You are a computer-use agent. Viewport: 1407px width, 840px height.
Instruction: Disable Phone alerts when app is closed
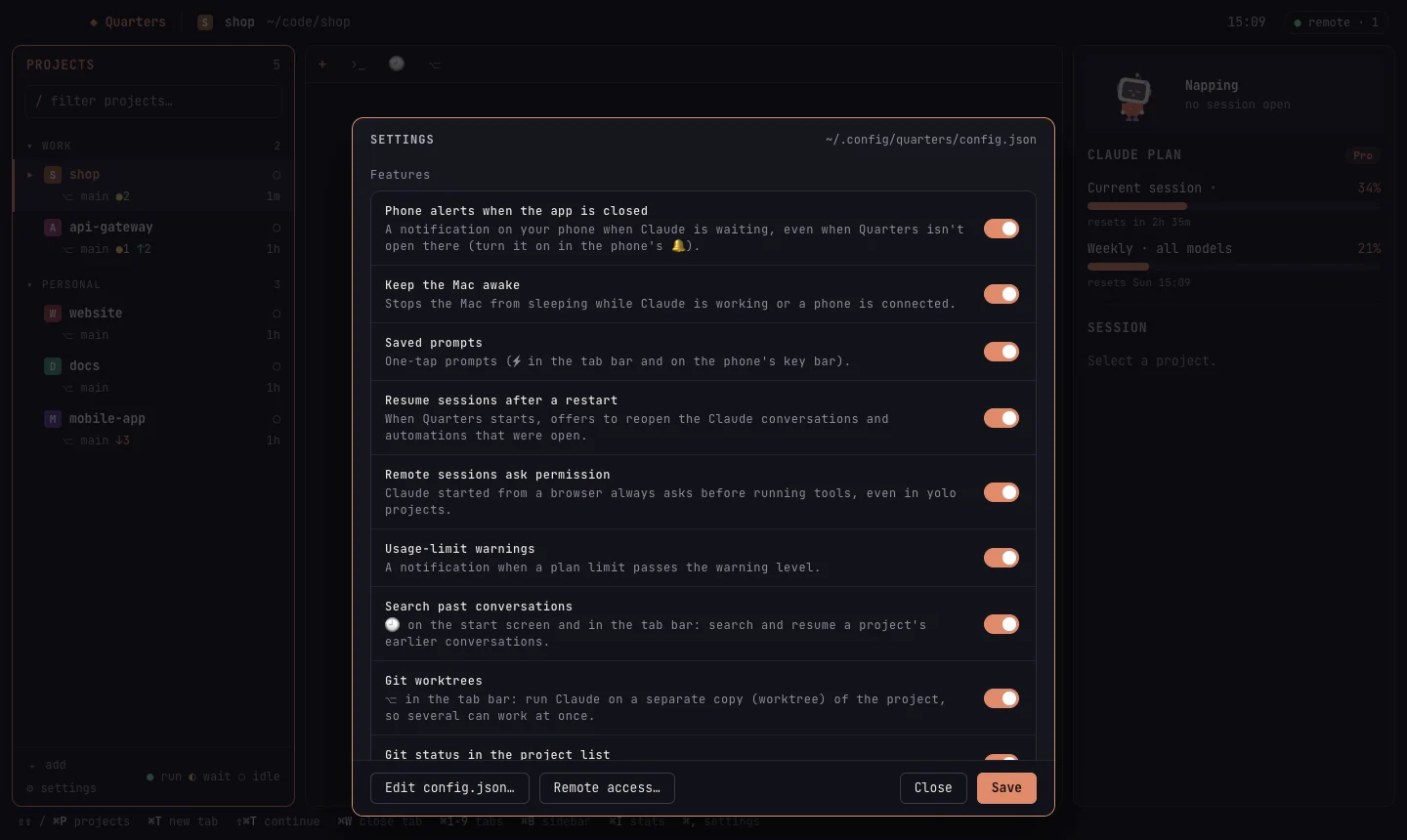tap(1002, 229)
